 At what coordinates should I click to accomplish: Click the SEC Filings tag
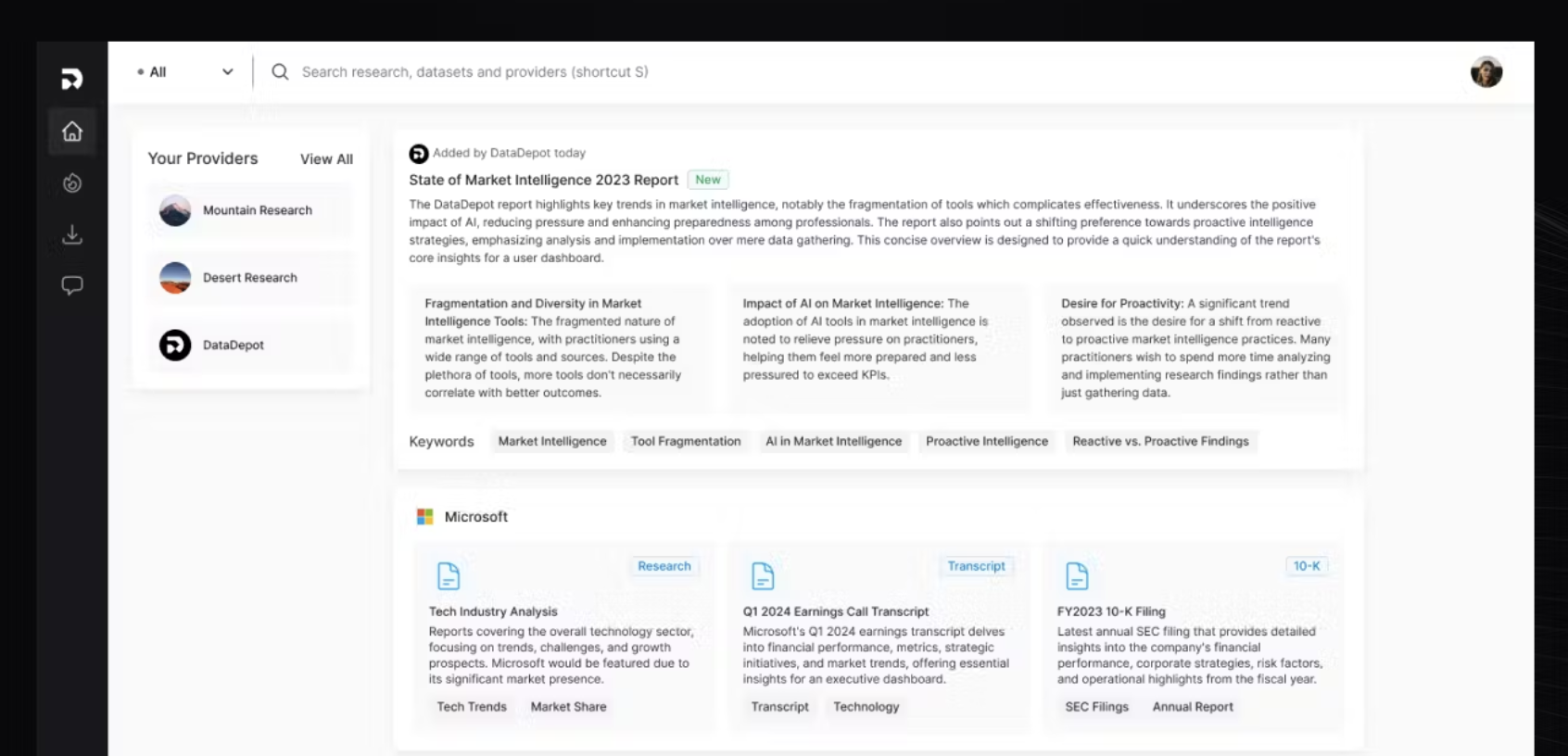pyautogui.click(x=1096, y=707)
